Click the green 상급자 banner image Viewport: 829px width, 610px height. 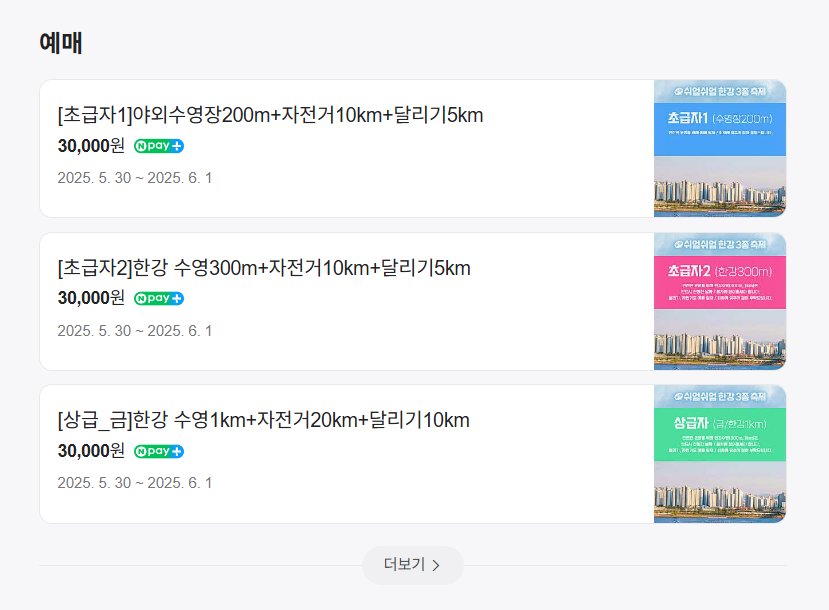[721, 453]
